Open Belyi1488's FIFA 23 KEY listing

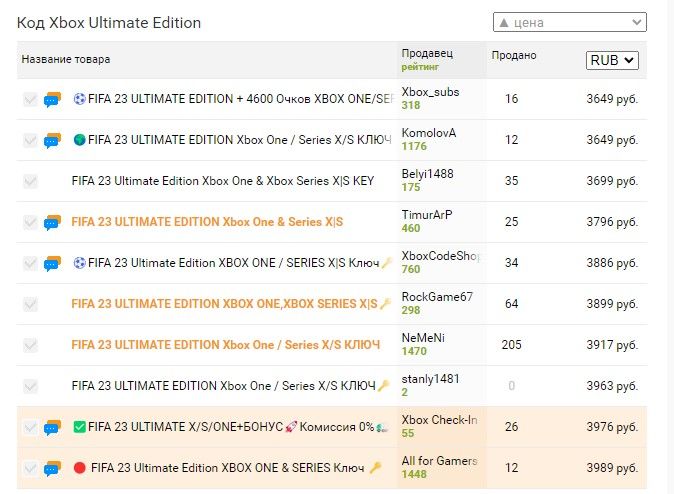click(x=223, y=181)
